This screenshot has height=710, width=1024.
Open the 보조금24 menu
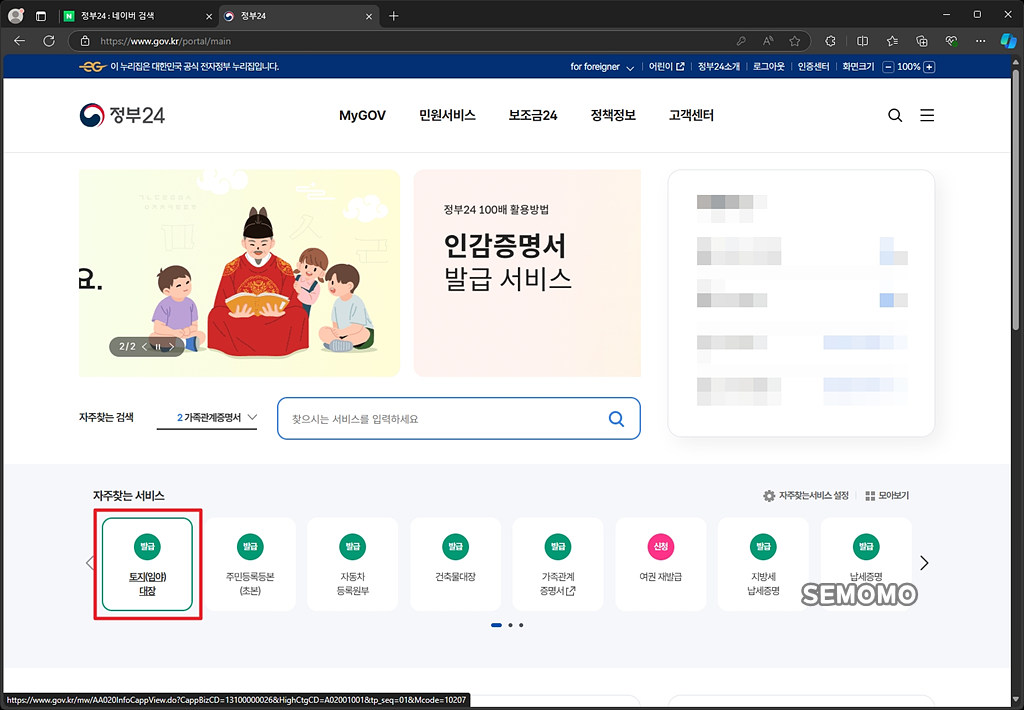click(533, 116)
